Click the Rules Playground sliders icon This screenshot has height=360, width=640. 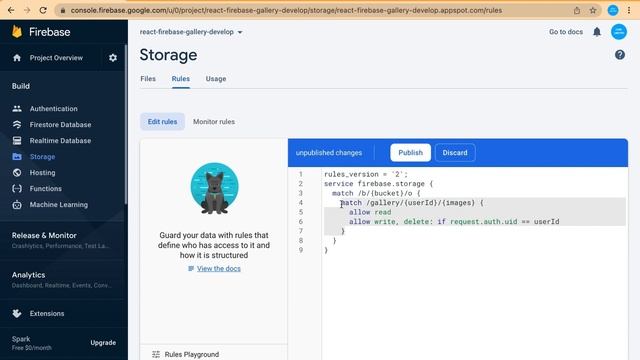156,354
